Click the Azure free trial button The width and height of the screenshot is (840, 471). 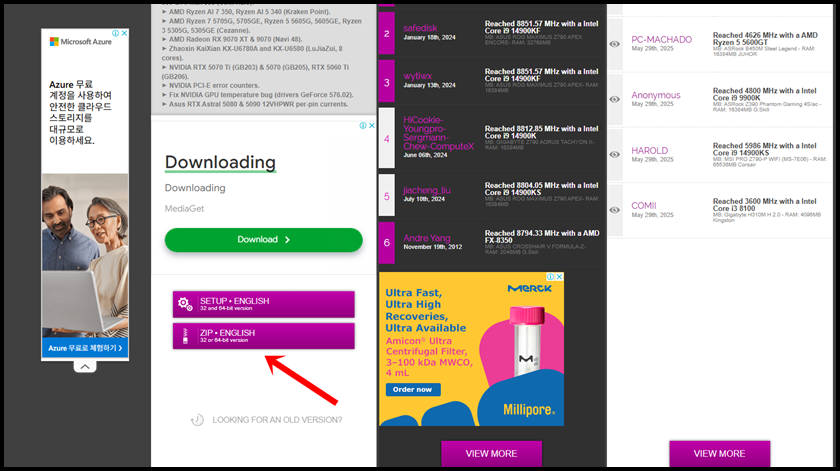pyautogui.click(x=85, y=348)
